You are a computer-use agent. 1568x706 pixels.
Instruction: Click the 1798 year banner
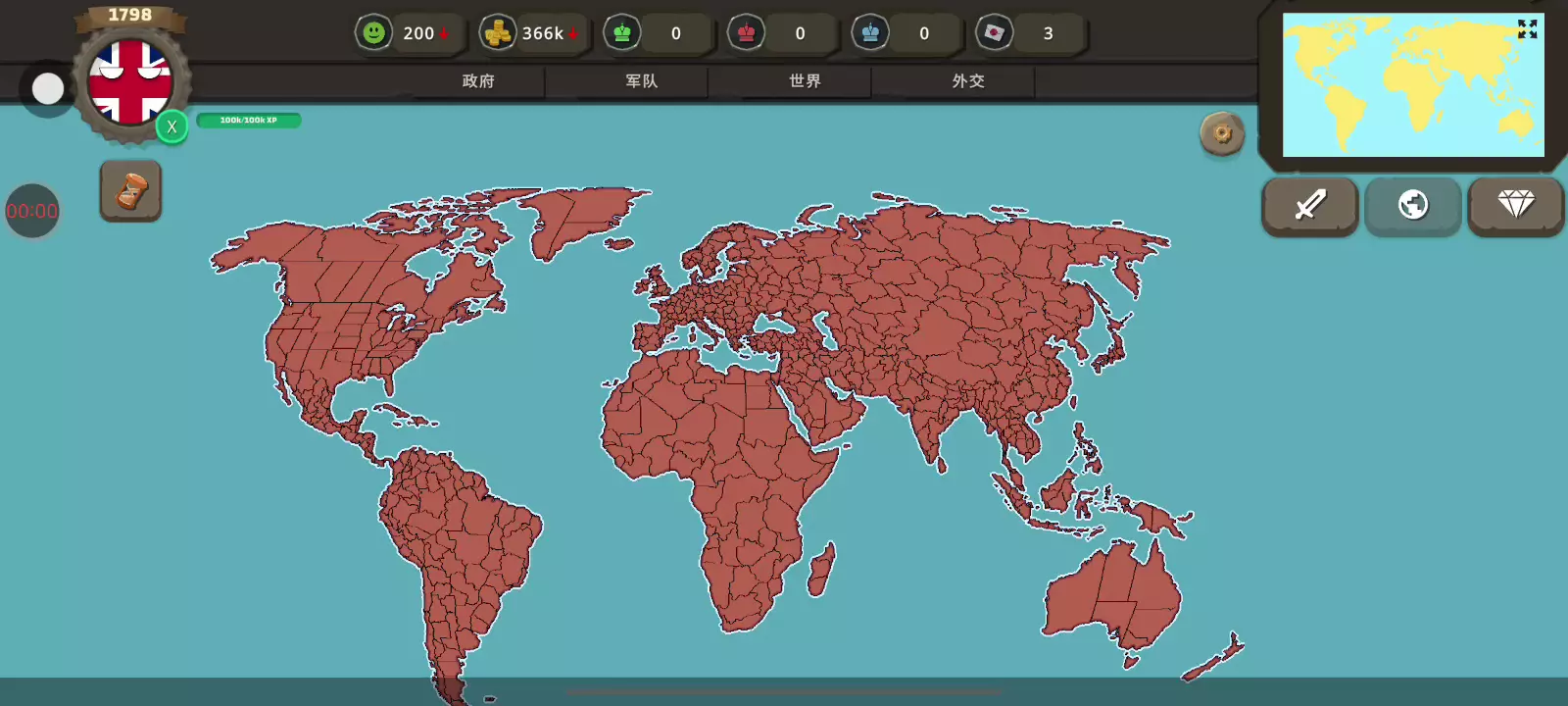(130, 15)
